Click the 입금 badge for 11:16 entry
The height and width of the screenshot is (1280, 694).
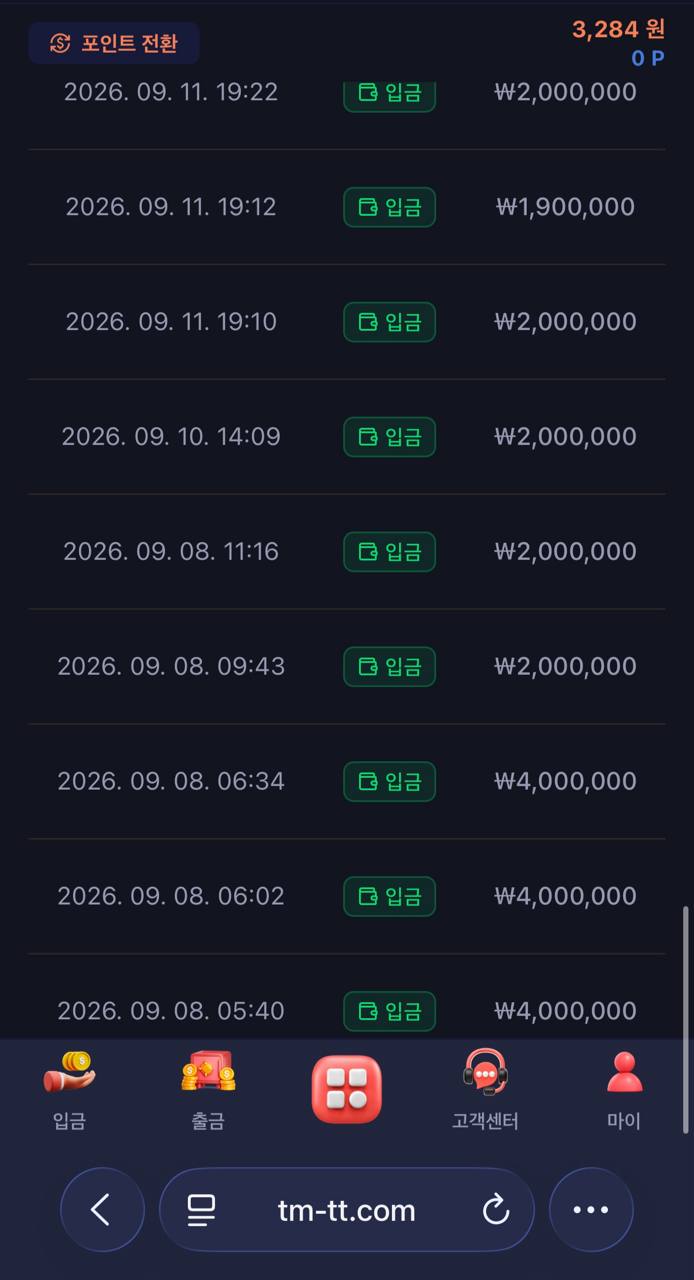click(390, 552)
